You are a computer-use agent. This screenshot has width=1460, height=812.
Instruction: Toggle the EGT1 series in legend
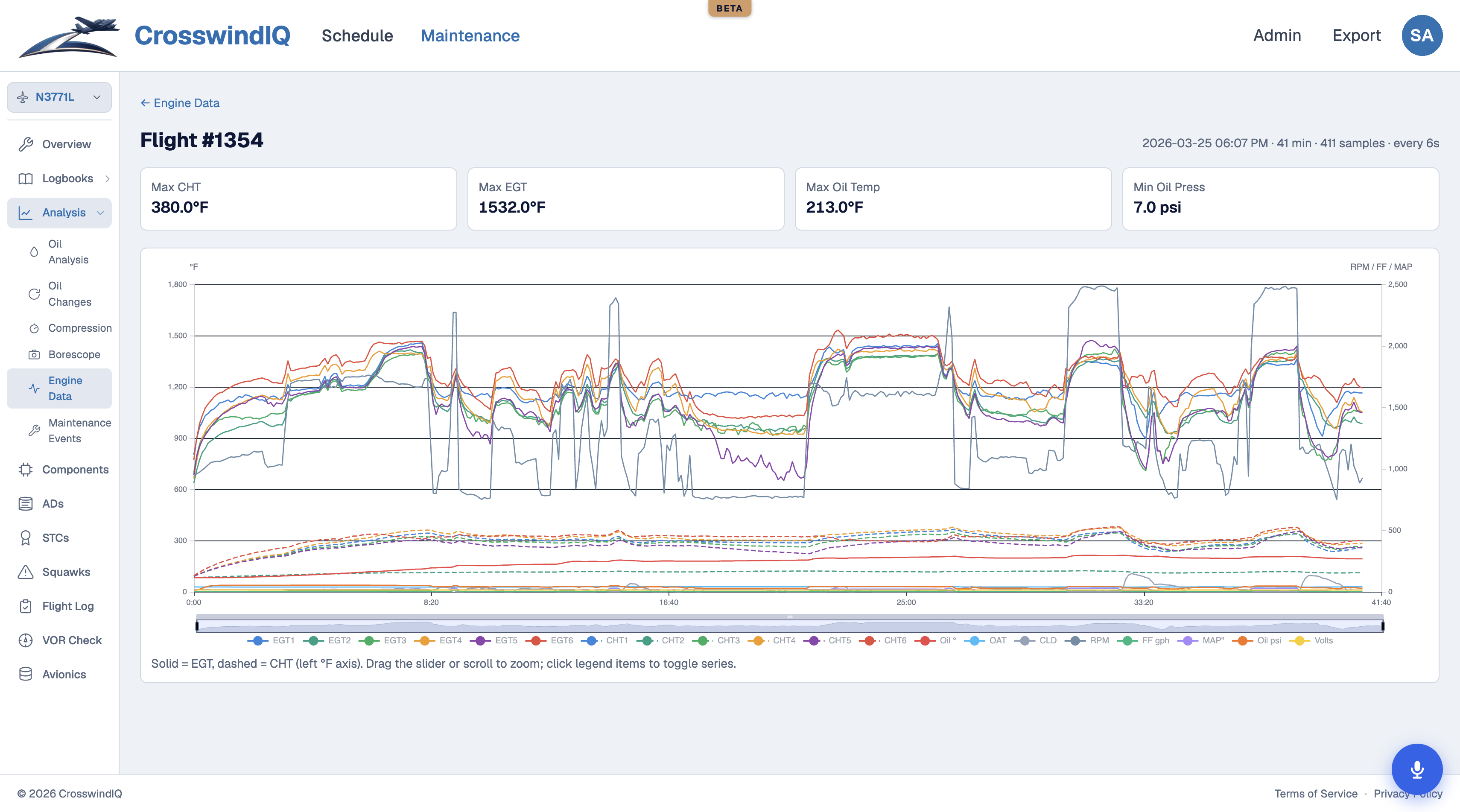point(271,640)
